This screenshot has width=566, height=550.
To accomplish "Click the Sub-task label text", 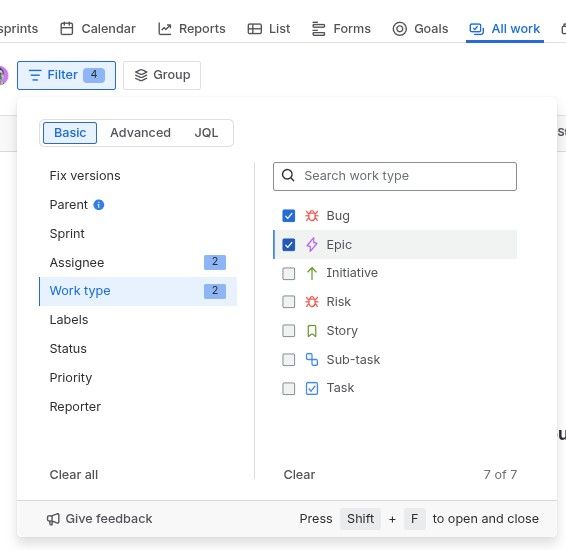I will (x=353, y=359).
